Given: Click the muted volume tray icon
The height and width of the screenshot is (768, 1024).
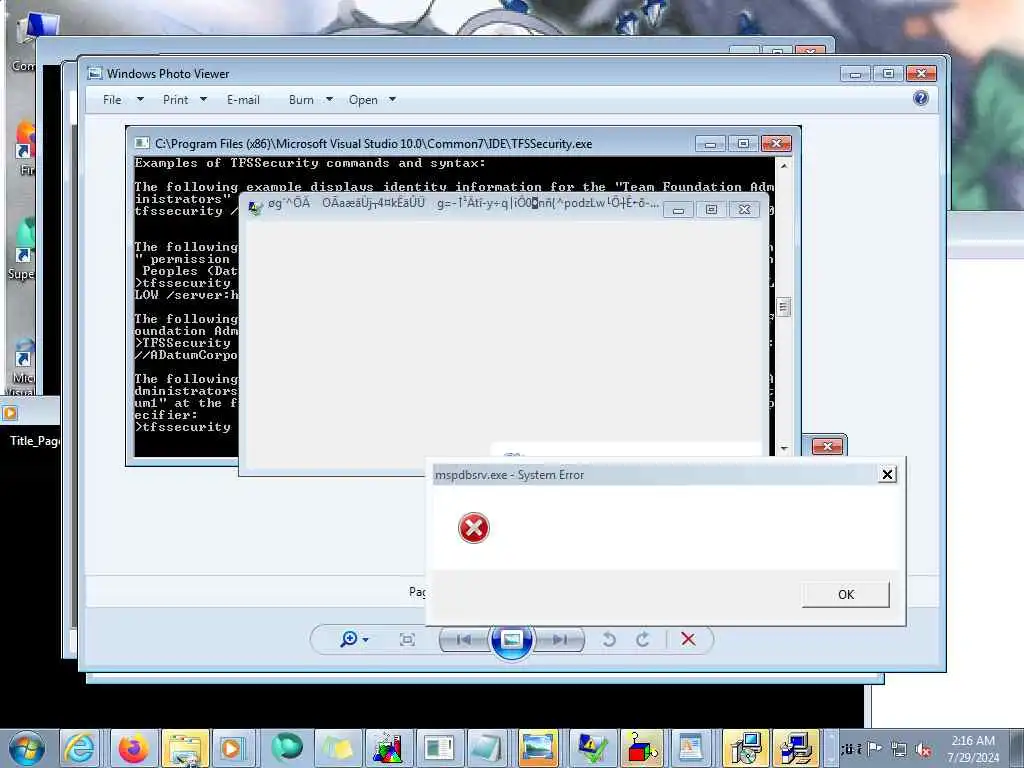Looking at the screenshot, I should coord(924,749).
